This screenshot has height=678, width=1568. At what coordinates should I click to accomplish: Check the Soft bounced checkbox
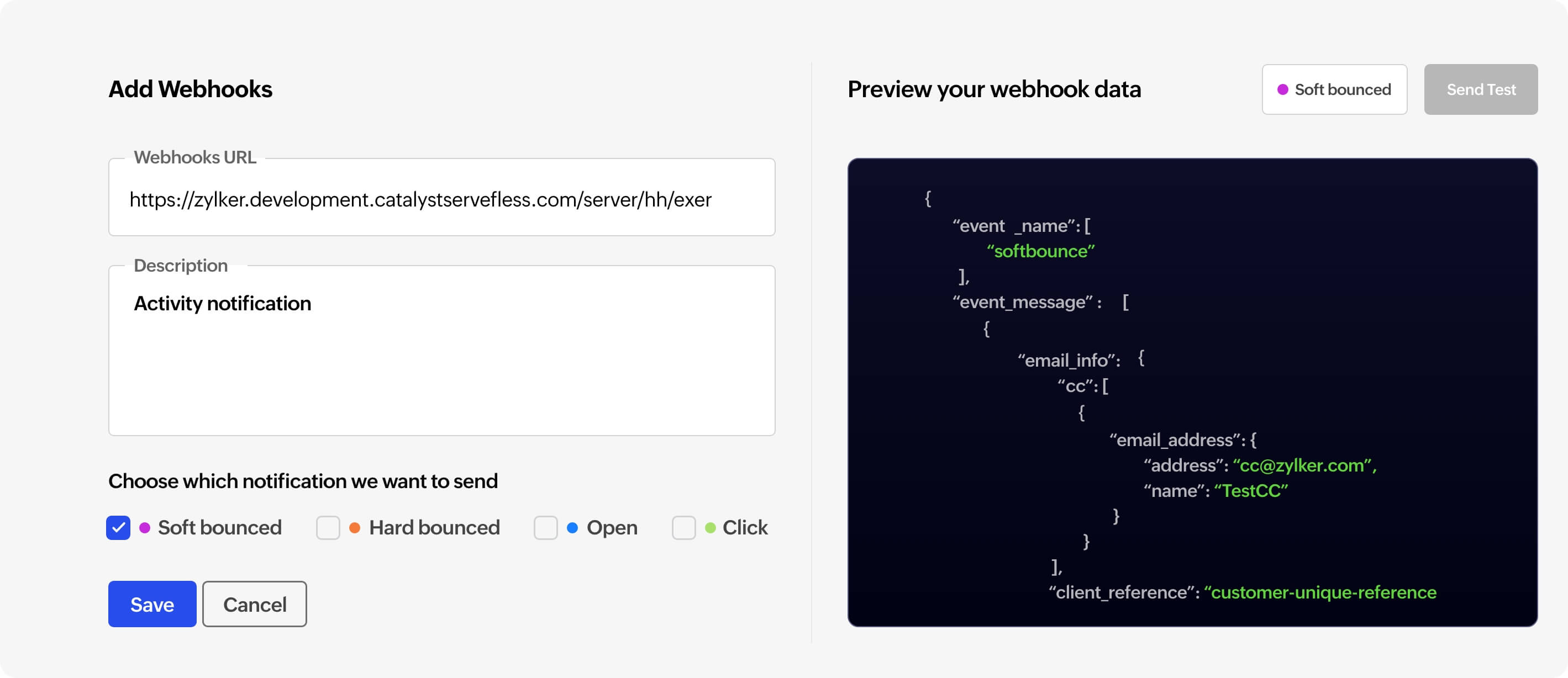(118, 527)
